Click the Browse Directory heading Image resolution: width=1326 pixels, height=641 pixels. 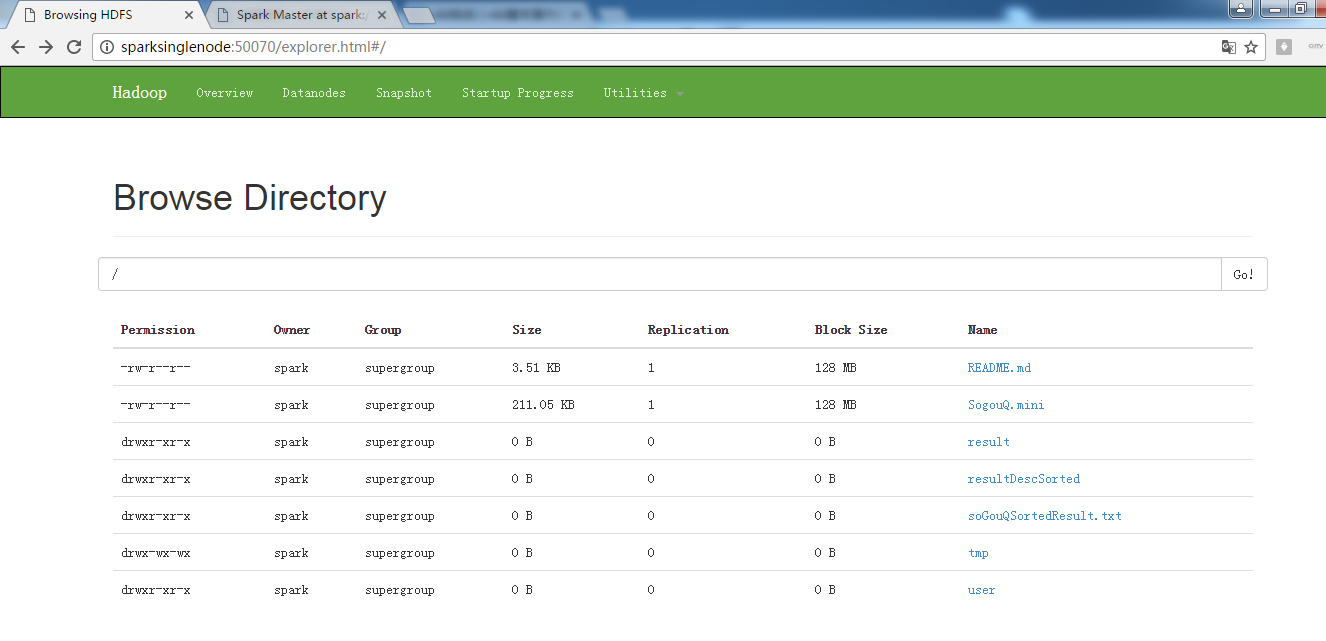pos(250,198)
